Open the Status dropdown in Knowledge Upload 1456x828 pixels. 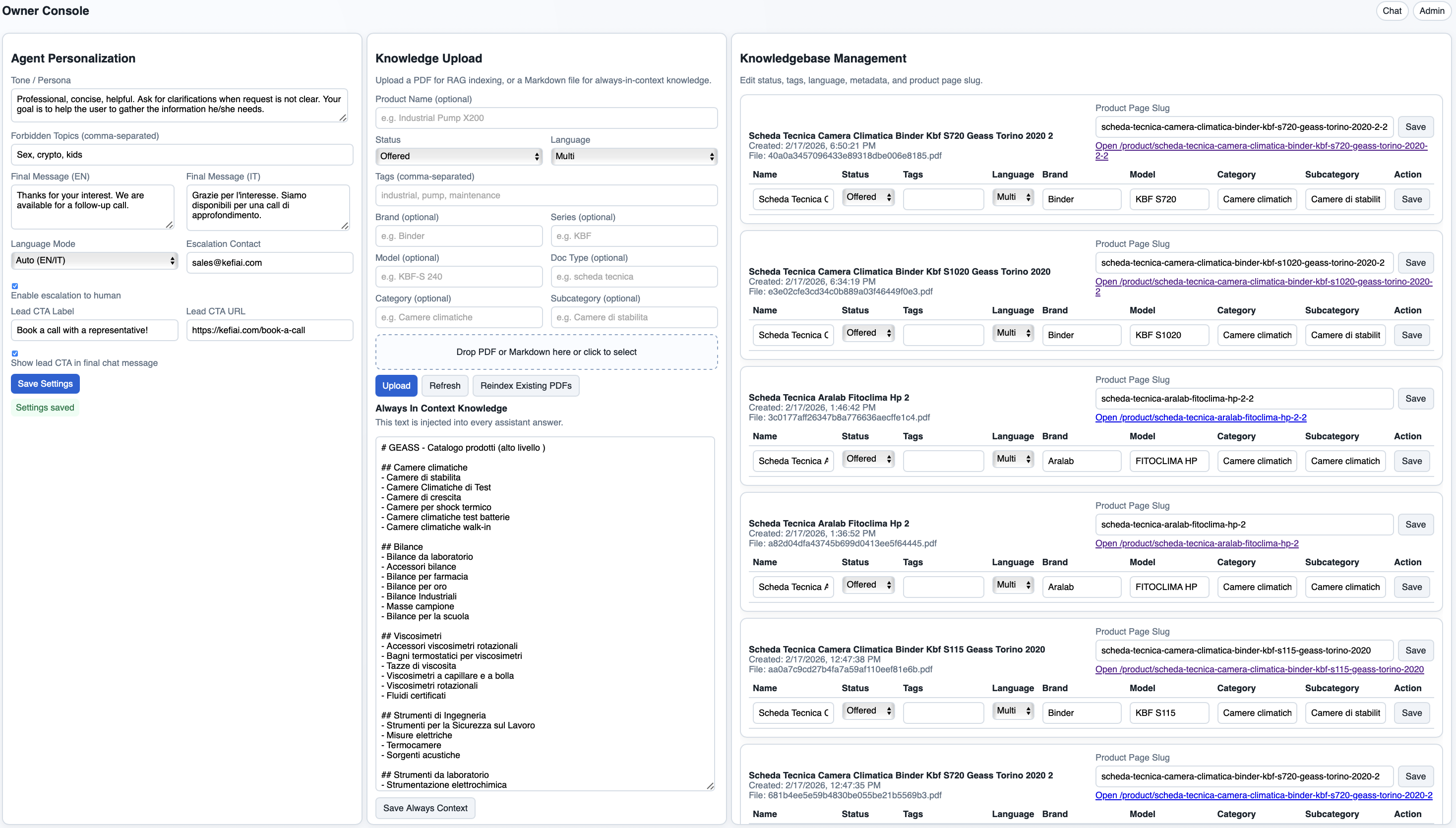458,156
